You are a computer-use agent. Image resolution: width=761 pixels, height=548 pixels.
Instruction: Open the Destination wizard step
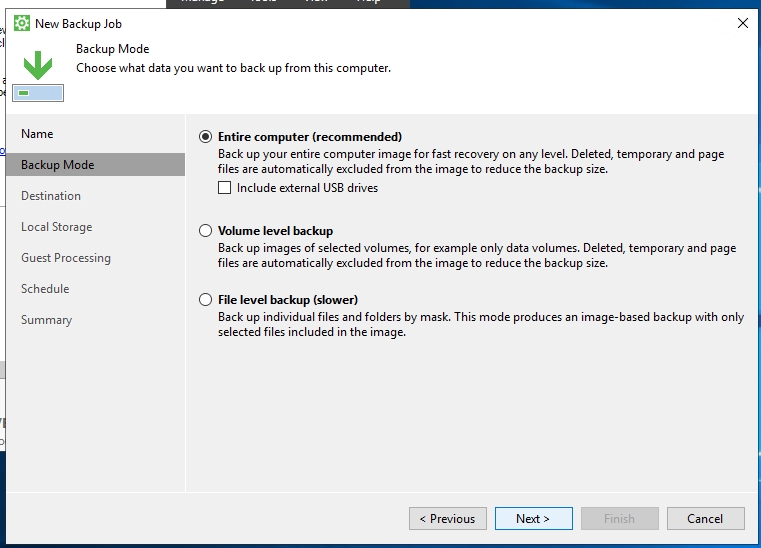point(51,196)
